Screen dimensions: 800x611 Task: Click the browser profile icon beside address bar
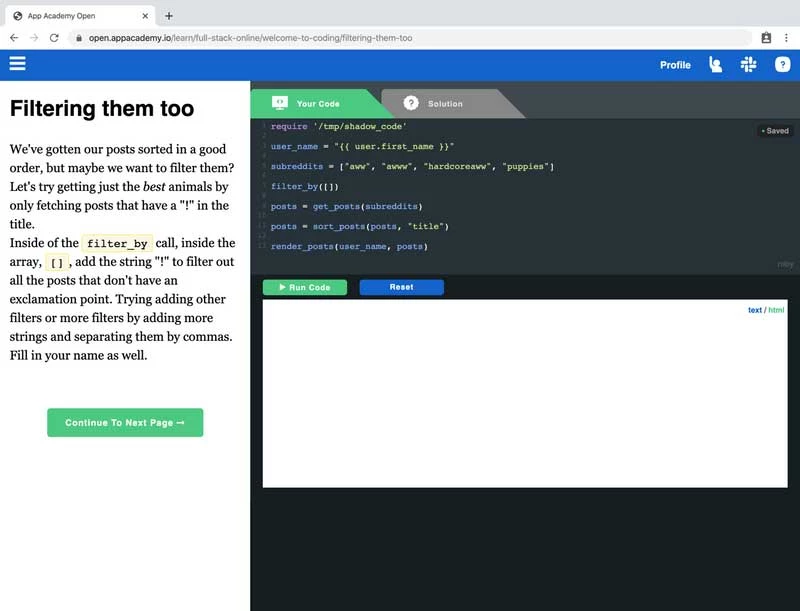pos(766,38)
